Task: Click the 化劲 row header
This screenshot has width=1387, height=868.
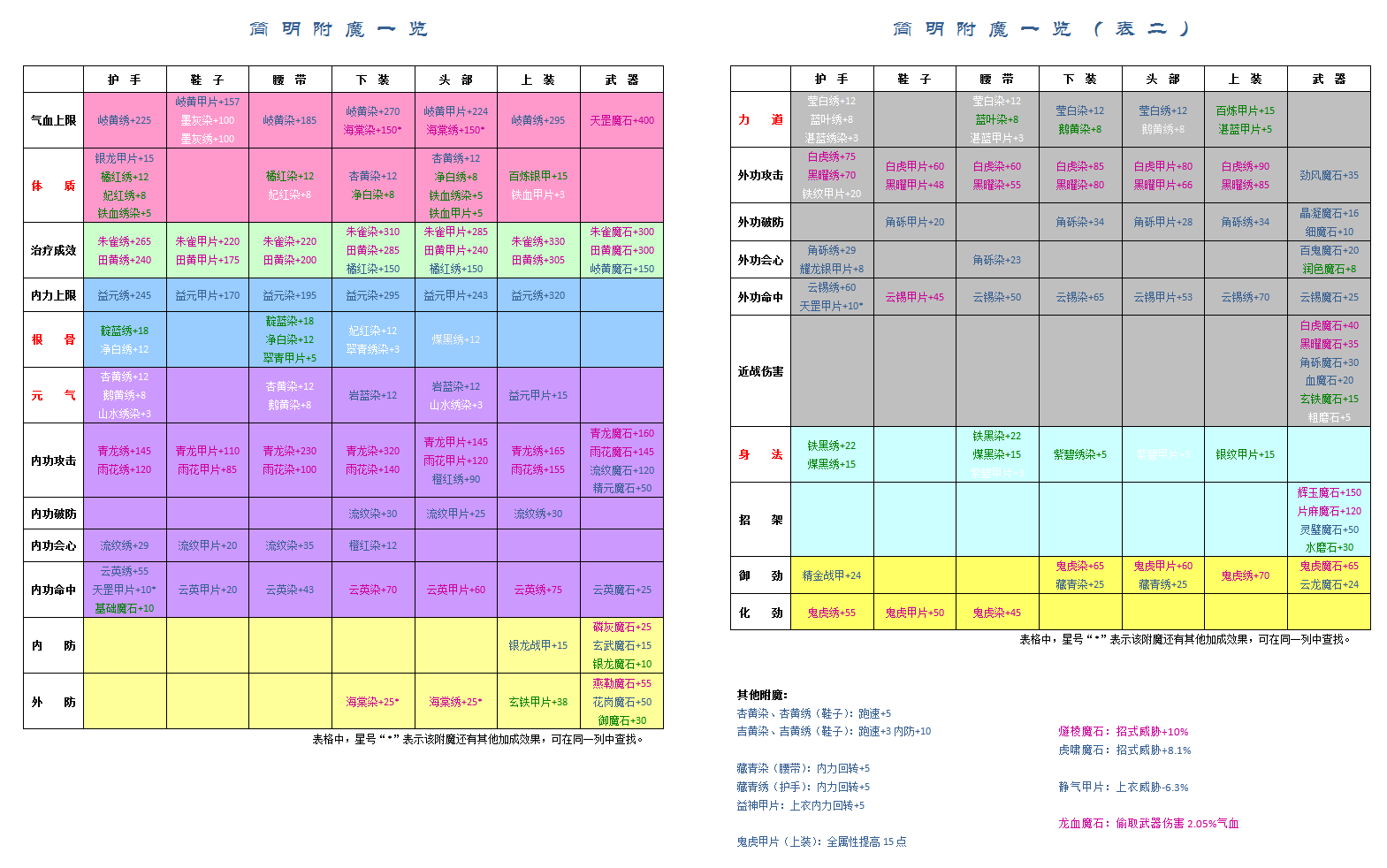Action: point(760,613)
